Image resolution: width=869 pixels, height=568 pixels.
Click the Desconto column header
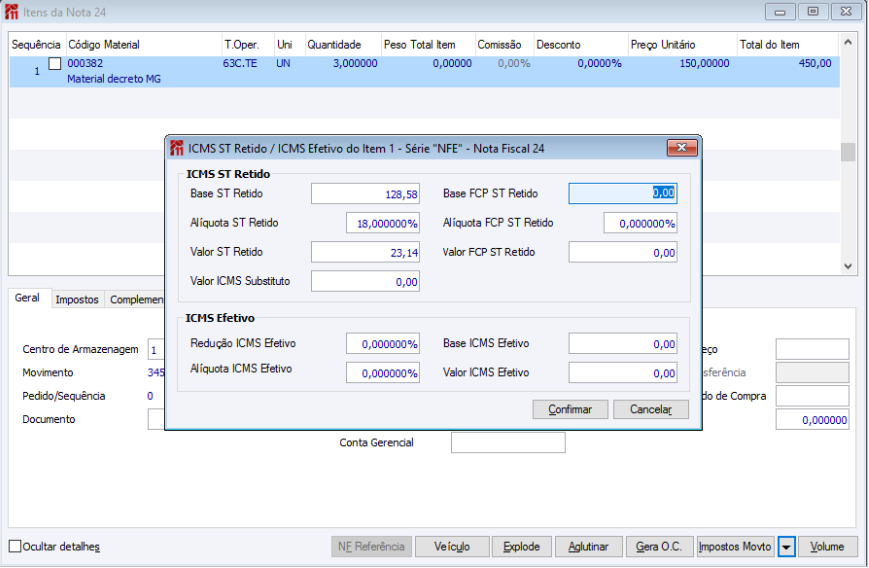[580, 45]
